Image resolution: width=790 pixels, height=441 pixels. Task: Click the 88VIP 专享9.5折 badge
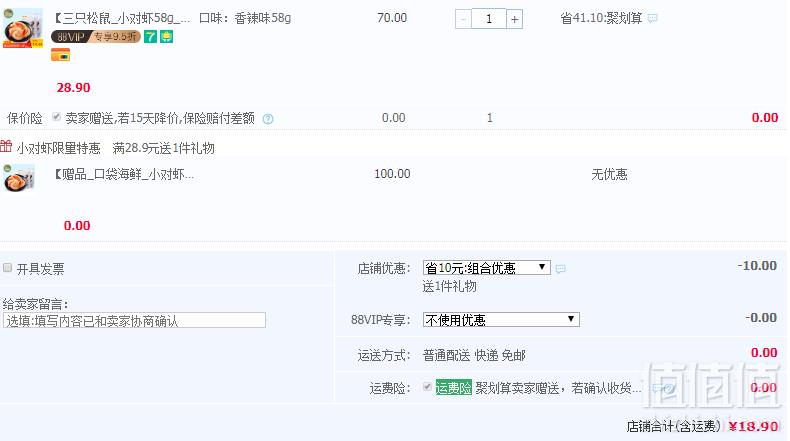(x=96, y=37)
